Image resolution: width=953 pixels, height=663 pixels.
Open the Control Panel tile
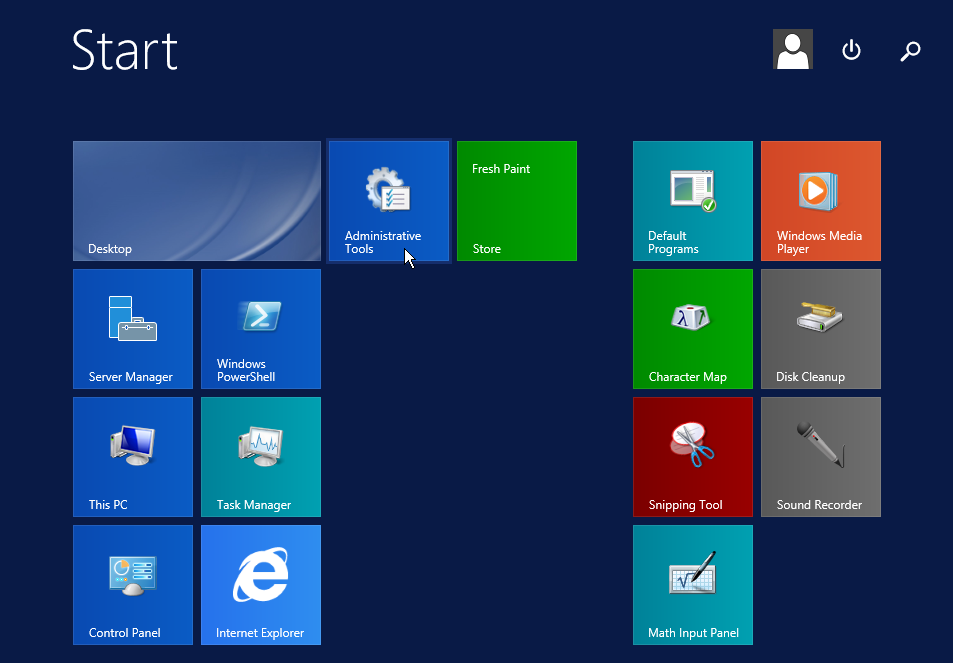point(132,585)
